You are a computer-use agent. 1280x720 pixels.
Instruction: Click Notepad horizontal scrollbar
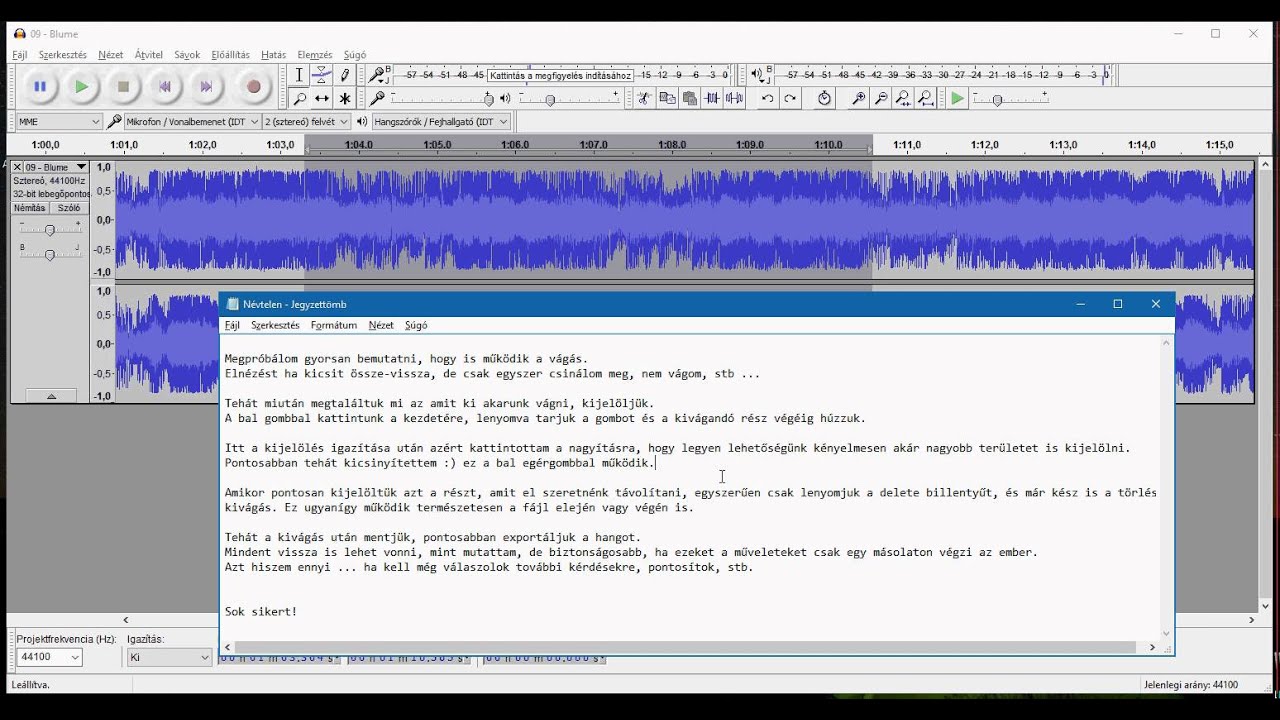coord(690,648)
